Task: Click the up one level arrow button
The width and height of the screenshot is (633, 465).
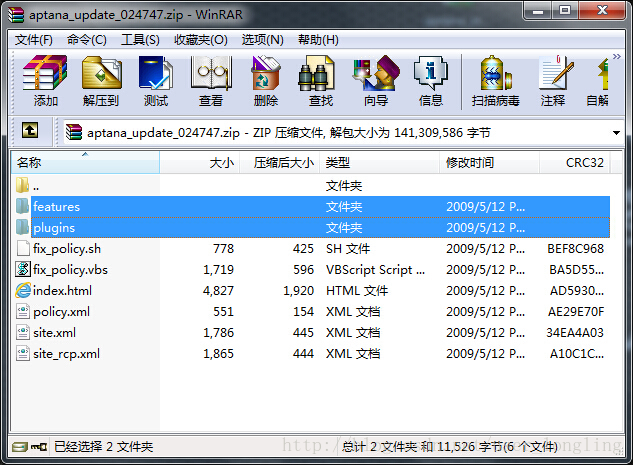Action: tap(30, 130)
